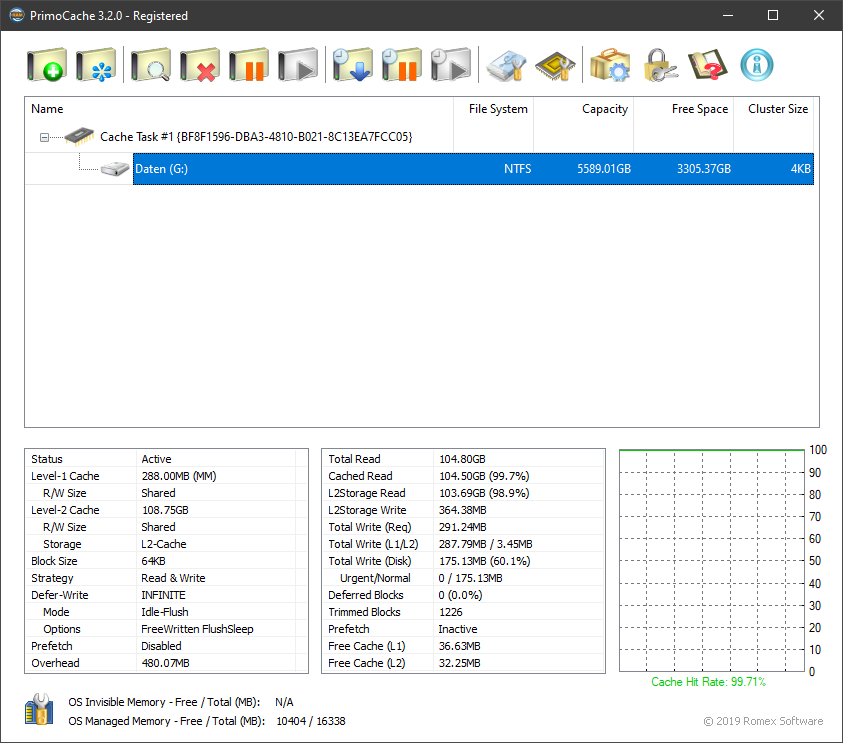Click the cache hit rate graph
The image size is (843, 743).
[712, 560]
